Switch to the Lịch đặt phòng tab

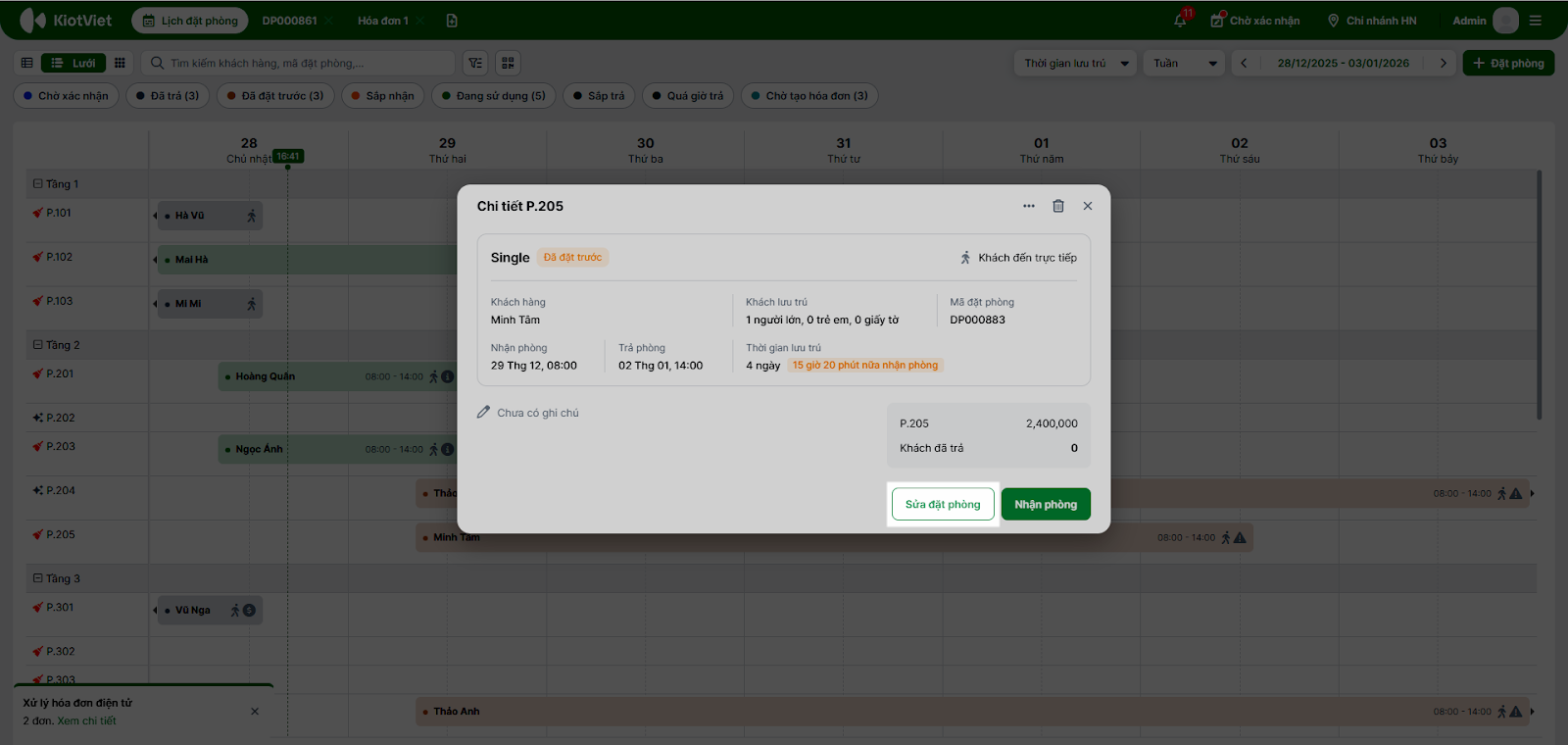(x=190, y=21)
